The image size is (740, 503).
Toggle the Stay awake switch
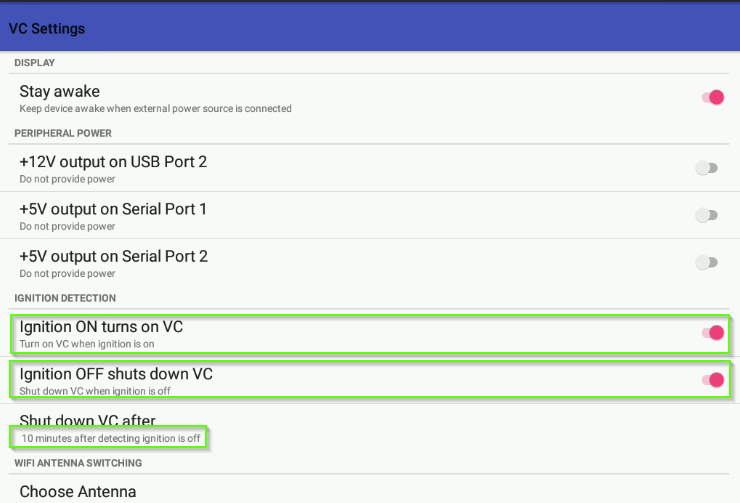tap(713, 98)
